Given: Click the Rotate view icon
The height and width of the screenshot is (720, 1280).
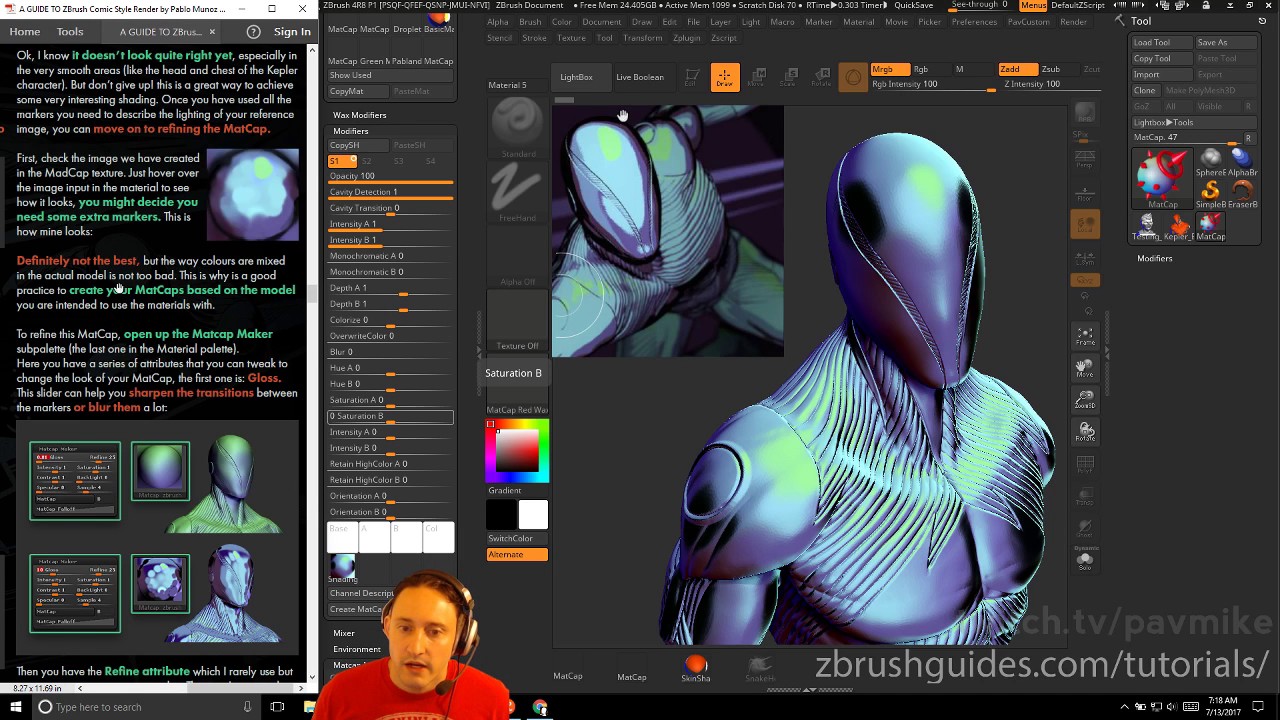Looking at the screenshot, I should coord(1085,432).
